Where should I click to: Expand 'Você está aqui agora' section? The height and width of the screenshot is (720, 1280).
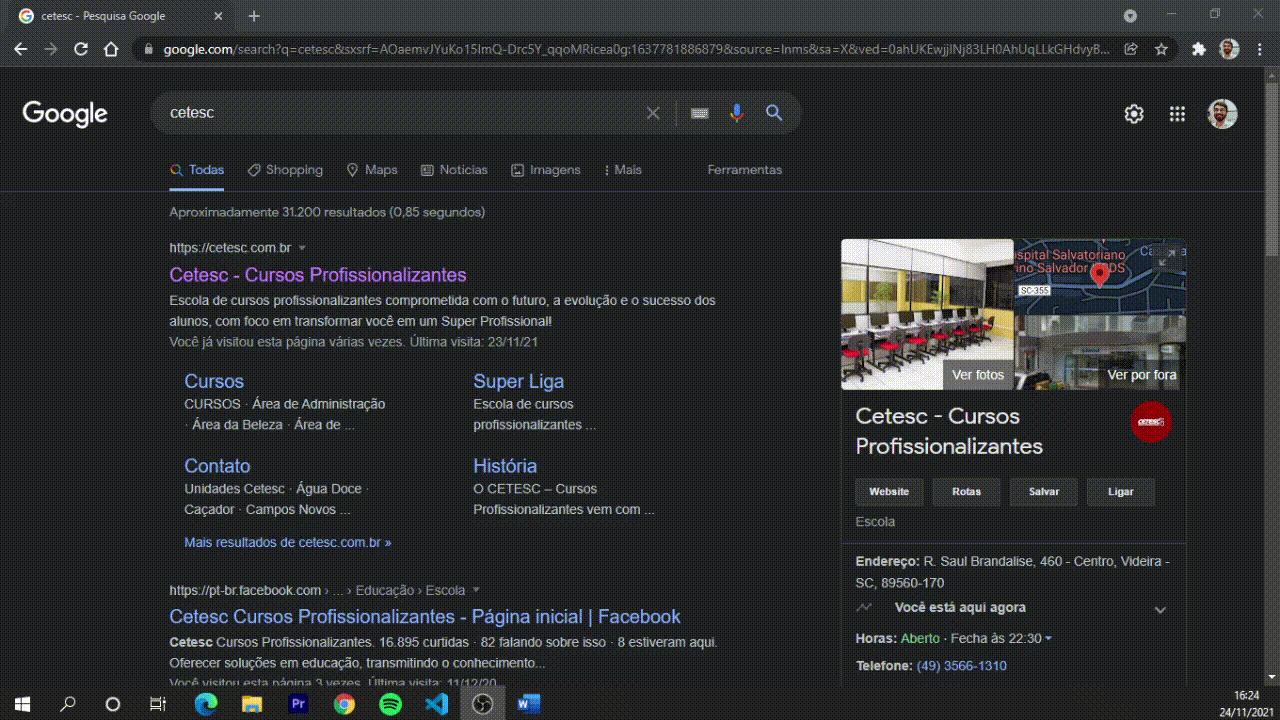pyautogui.click(x=1160, y=609)
